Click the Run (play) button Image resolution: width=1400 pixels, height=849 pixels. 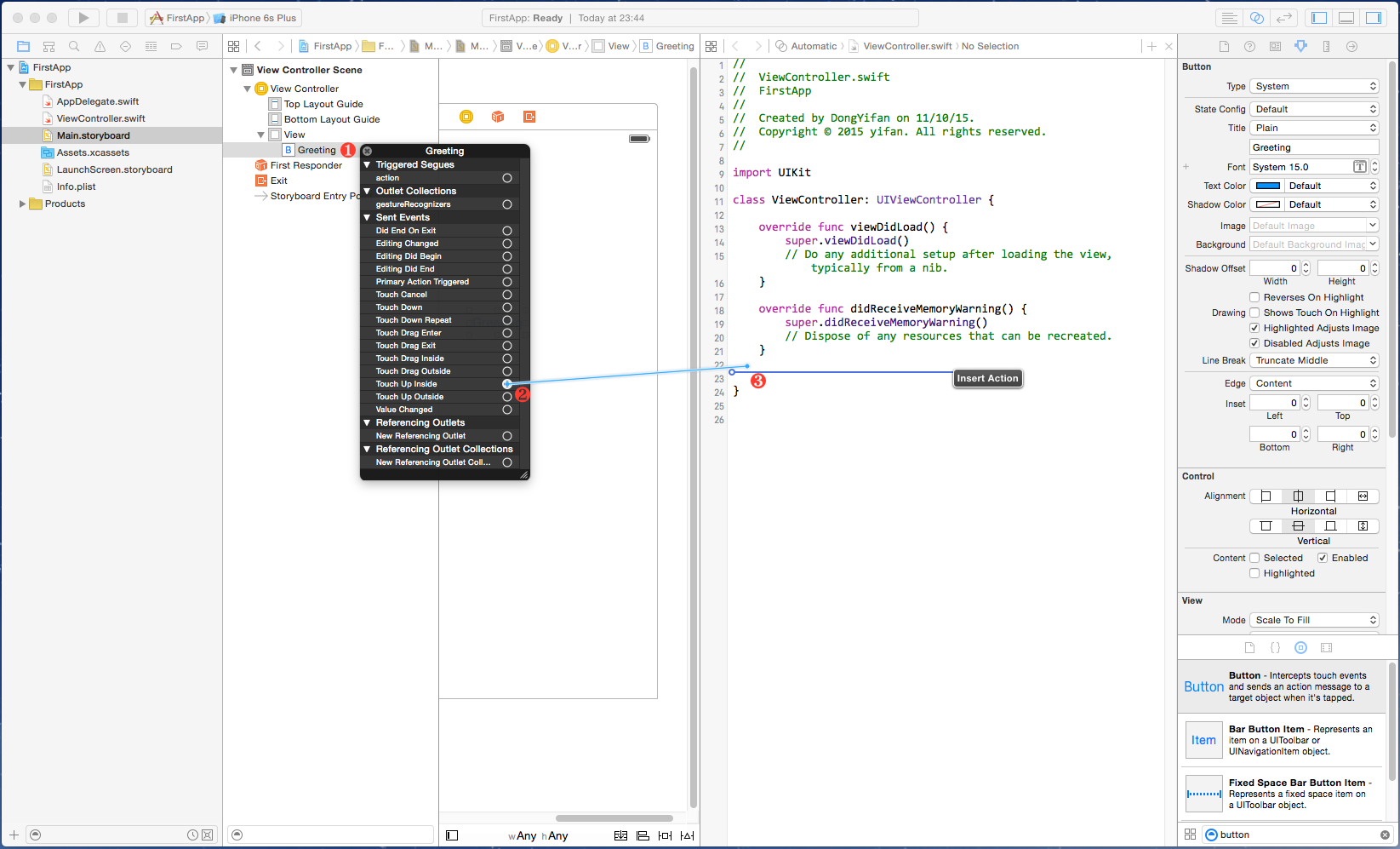83,18
